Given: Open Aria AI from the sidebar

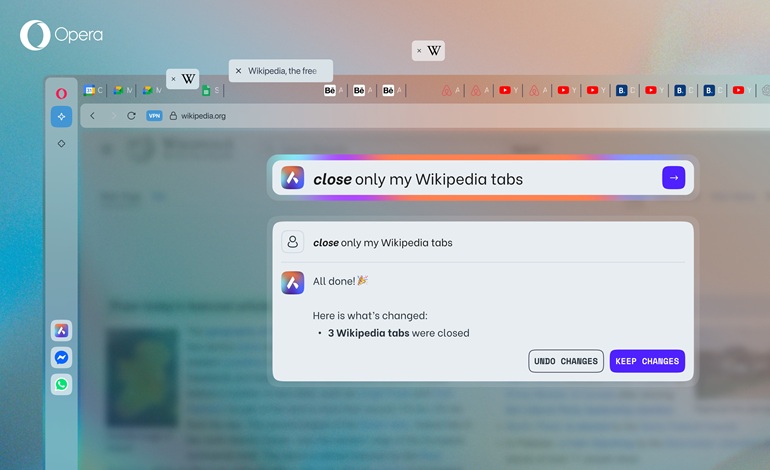Looking at the screenshot, I should [61, 331].
